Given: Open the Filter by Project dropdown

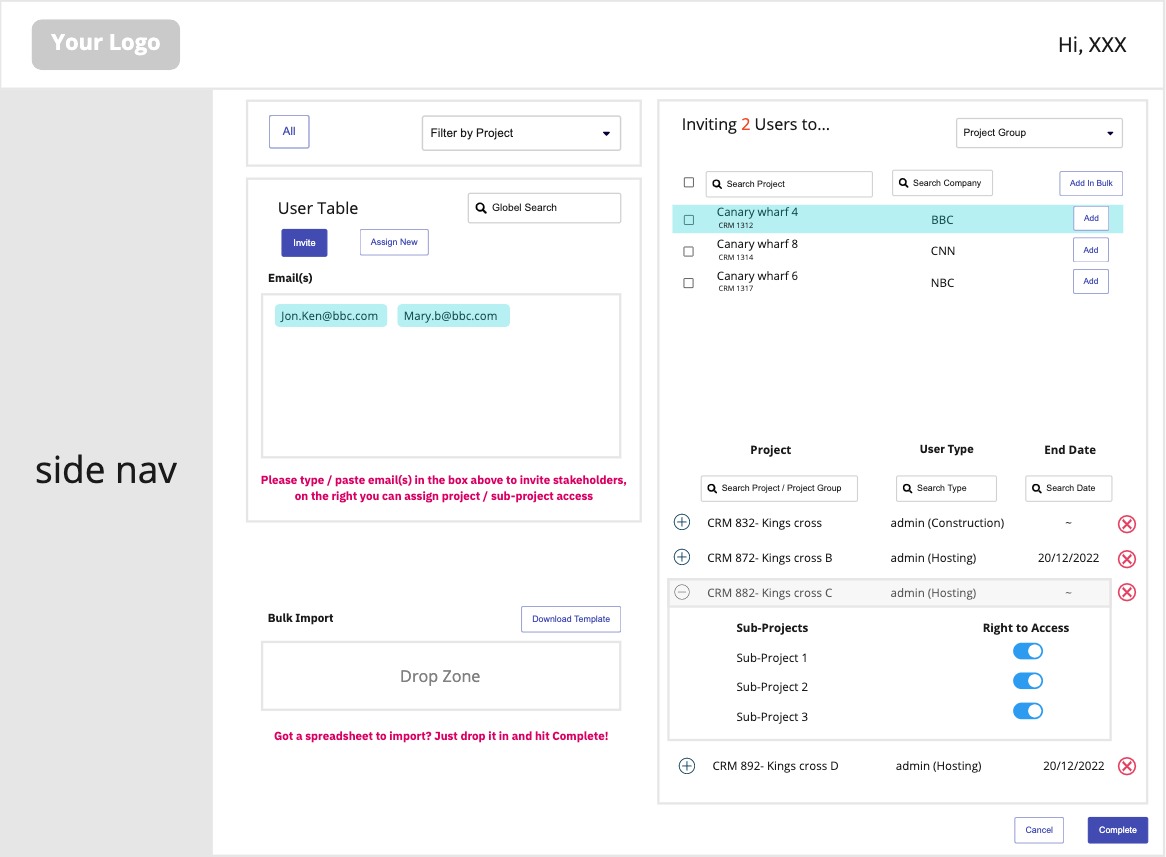Looking at the screenshot, I should (x=521, y=133).
